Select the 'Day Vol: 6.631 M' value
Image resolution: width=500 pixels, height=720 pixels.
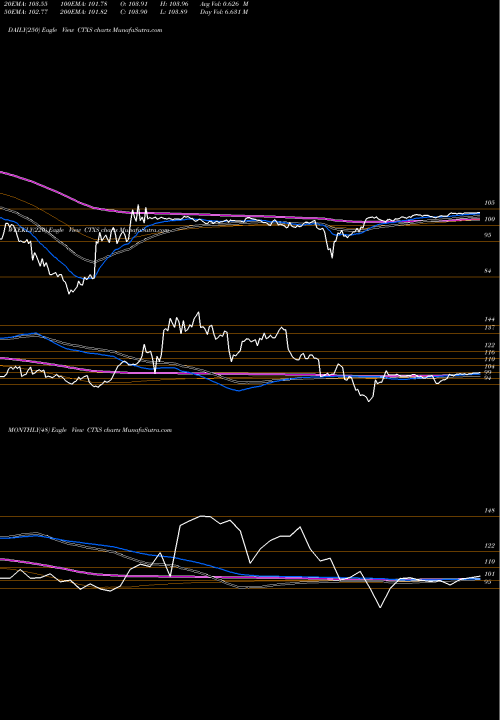[225, 12]
